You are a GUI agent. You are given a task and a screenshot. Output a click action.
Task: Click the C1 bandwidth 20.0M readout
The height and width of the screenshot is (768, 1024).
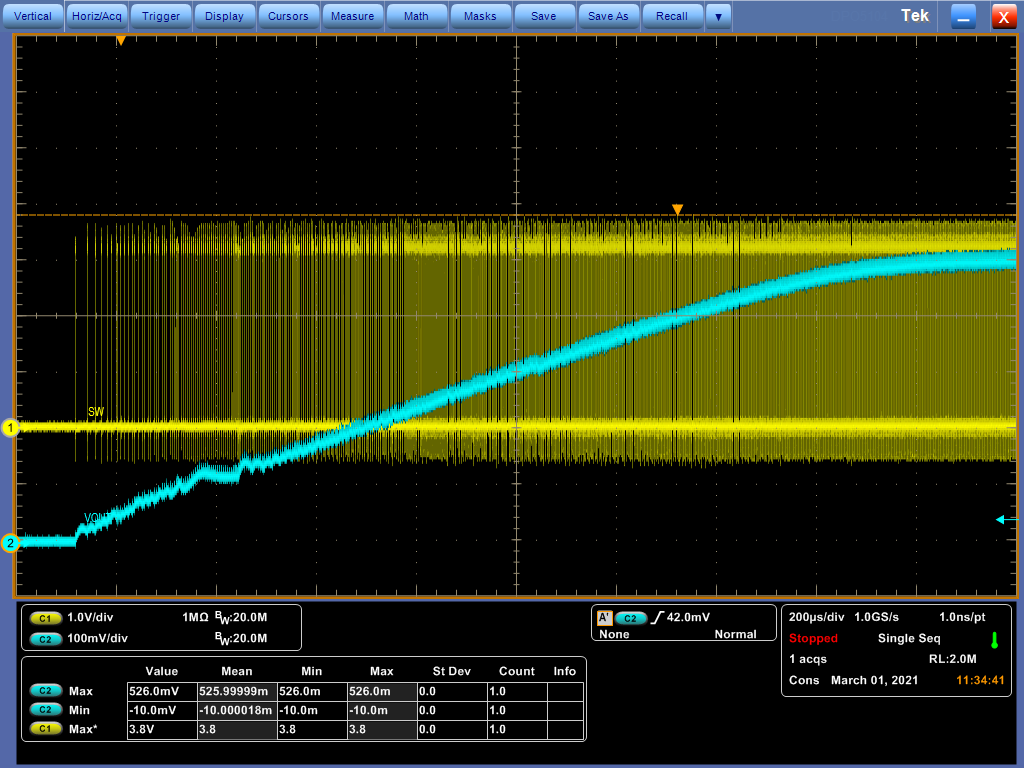pos(241,618)
